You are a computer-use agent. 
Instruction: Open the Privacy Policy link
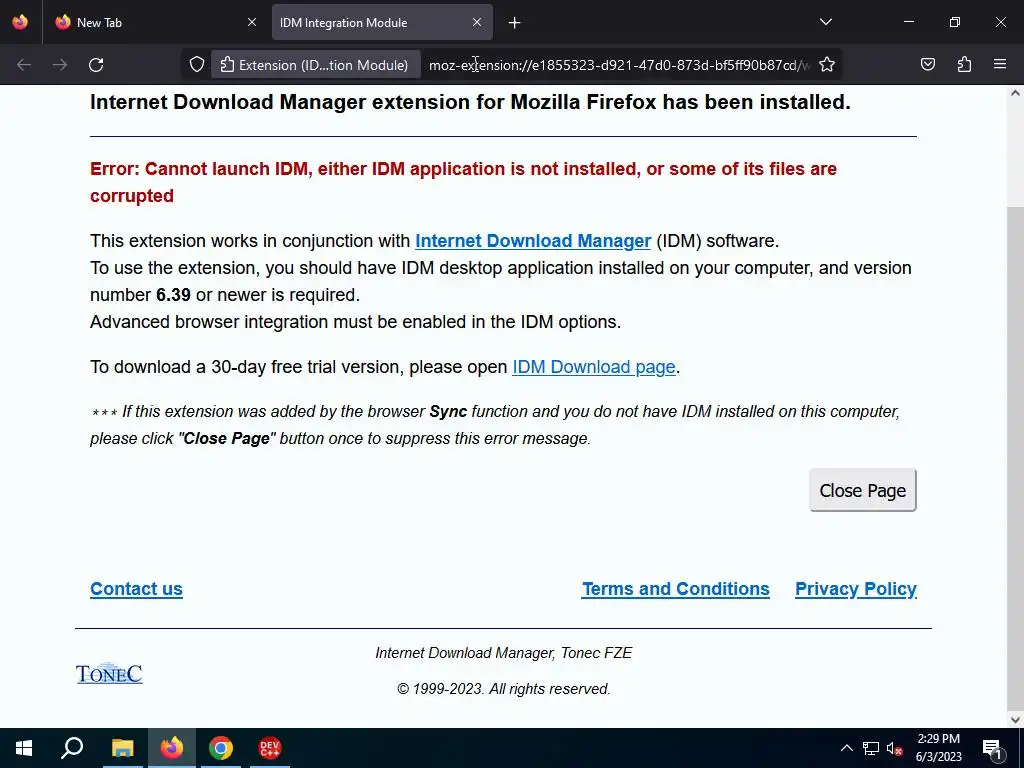(x=856, y=589)
